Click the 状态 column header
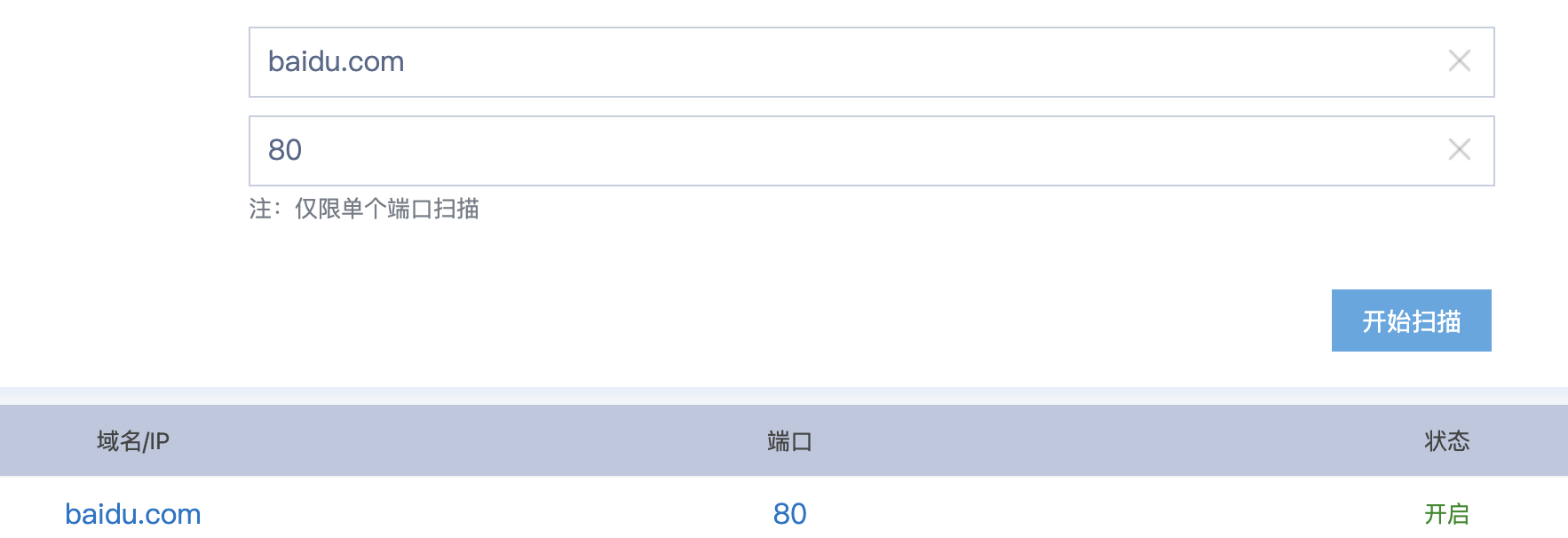The height and width of the screenshot is (538, 1568). 1447,439
